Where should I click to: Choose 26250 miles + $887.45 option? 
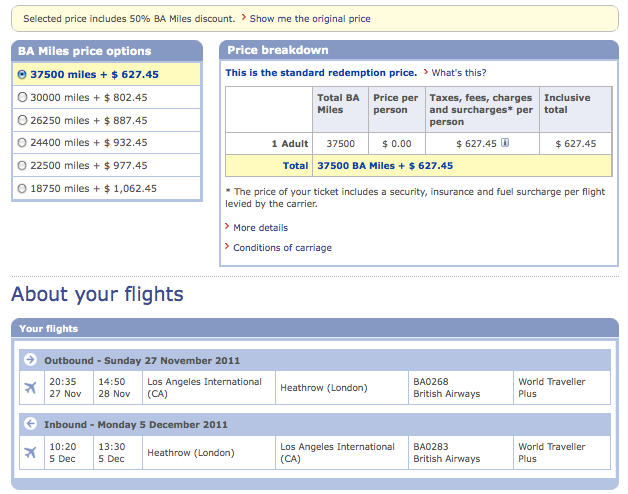pyautogui.click(x=23, y=120)
